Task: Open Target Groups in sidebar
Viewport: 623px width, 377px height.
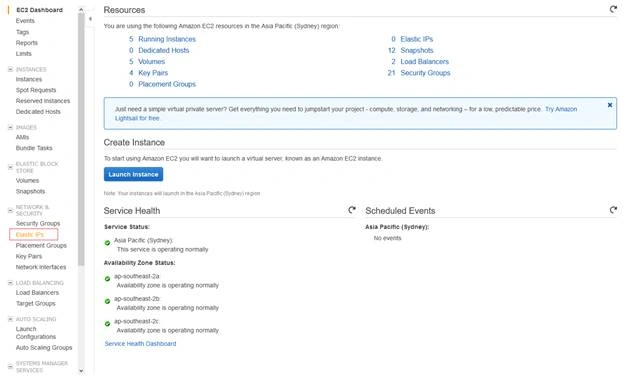Action: [x=35, y=303]
